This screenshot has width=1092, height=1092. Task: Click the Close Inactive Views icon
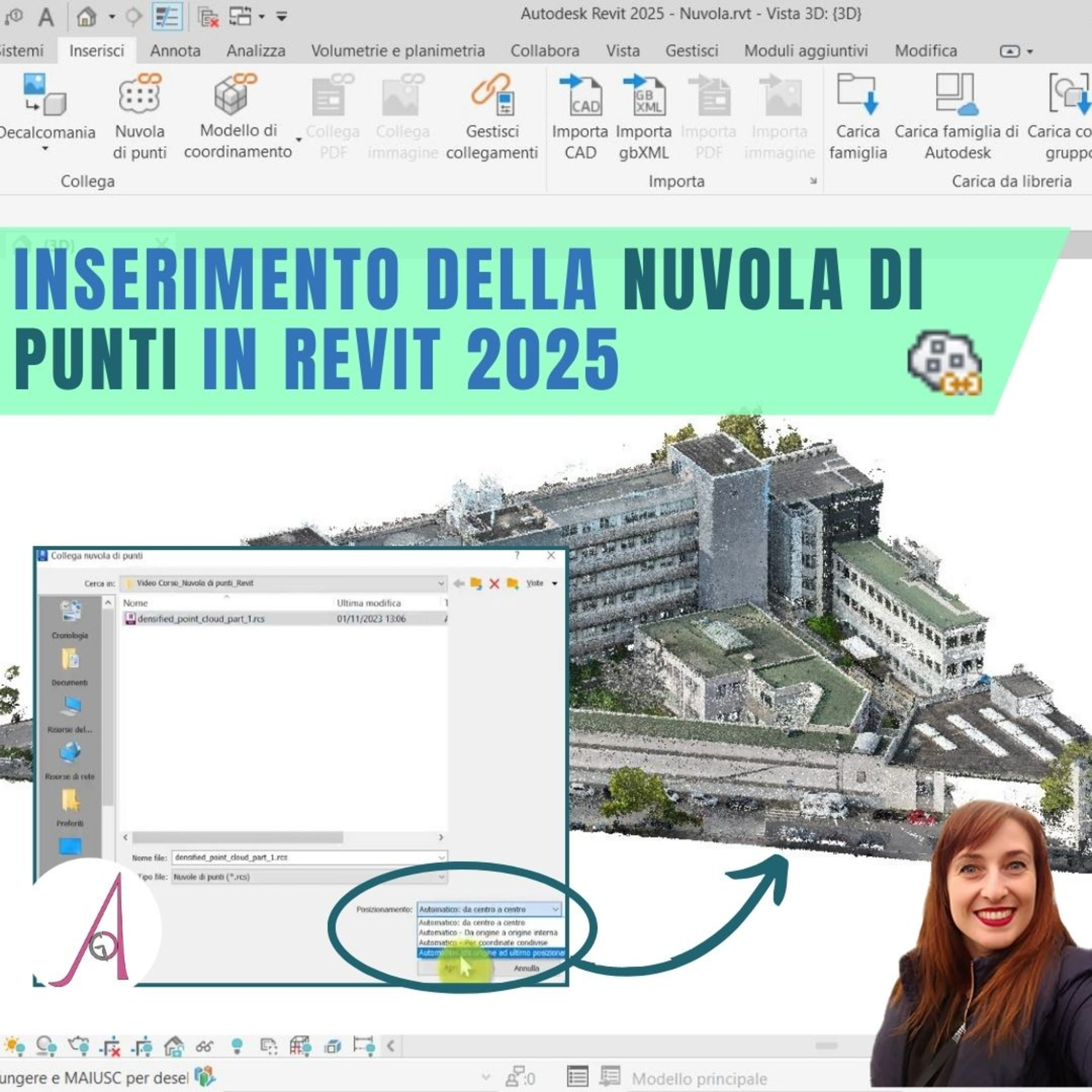209,17
